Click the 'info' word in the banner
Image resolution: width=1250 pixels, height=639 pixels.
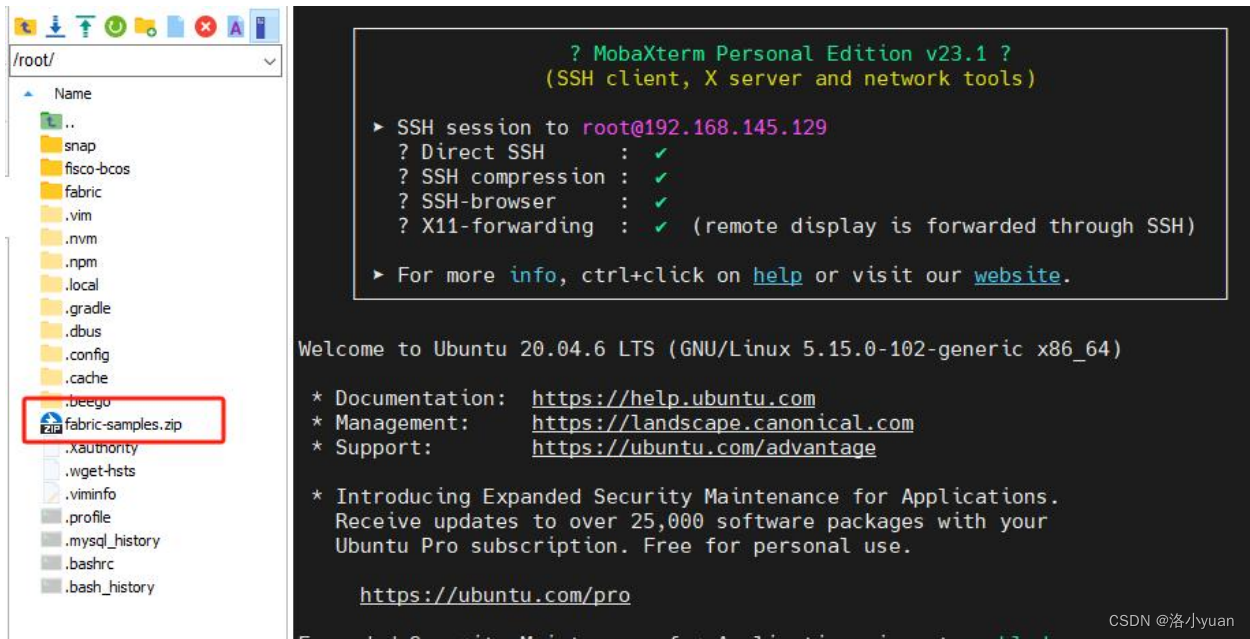pos(532,275)
